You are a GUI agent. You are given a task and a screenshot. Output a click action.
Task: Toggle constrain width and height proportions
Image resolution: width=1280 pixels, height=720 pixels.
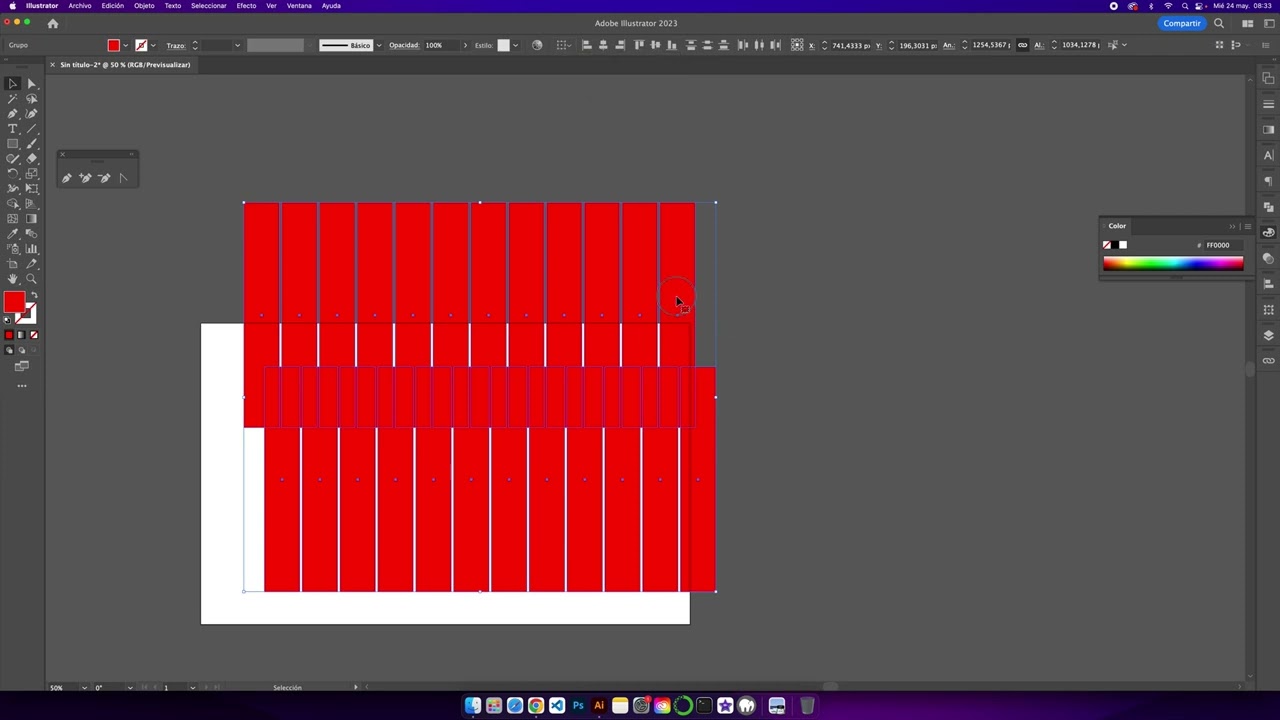pyautogui.click(x=1022, y=45)
